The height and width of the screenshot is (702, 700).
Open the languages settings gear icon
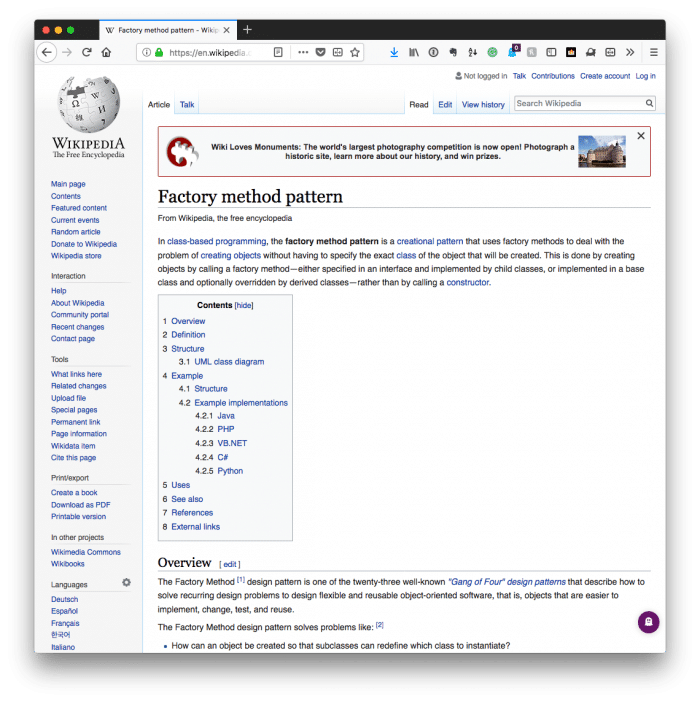(x=126, y=582)
